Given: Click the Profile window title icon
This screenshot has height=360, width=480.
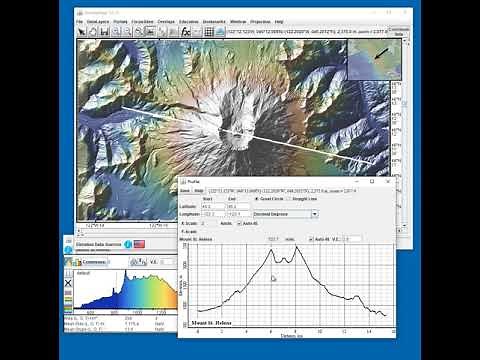Looking at the screenshot, I should tap(183, 182).
